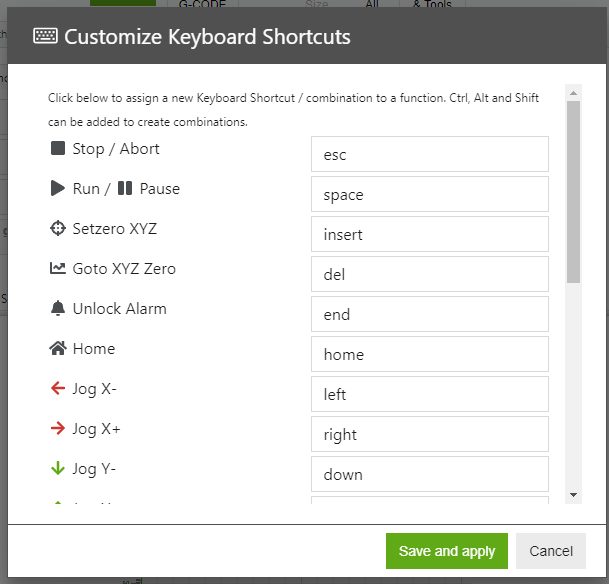Click the keyboard icon in dialog title
Viewport: 609px width, 584px height.
click(x=45, y=37)
